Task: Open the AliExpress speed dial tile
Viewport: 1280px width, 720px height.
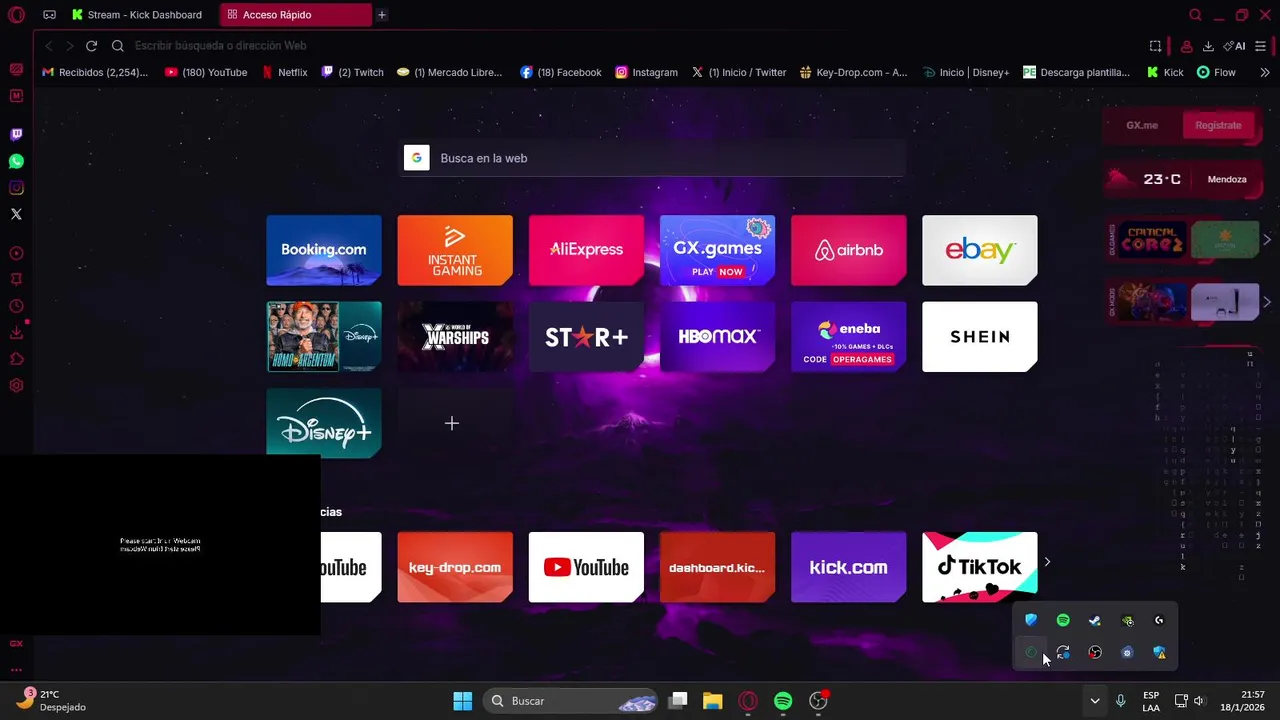Action: [x=586, y=250]
